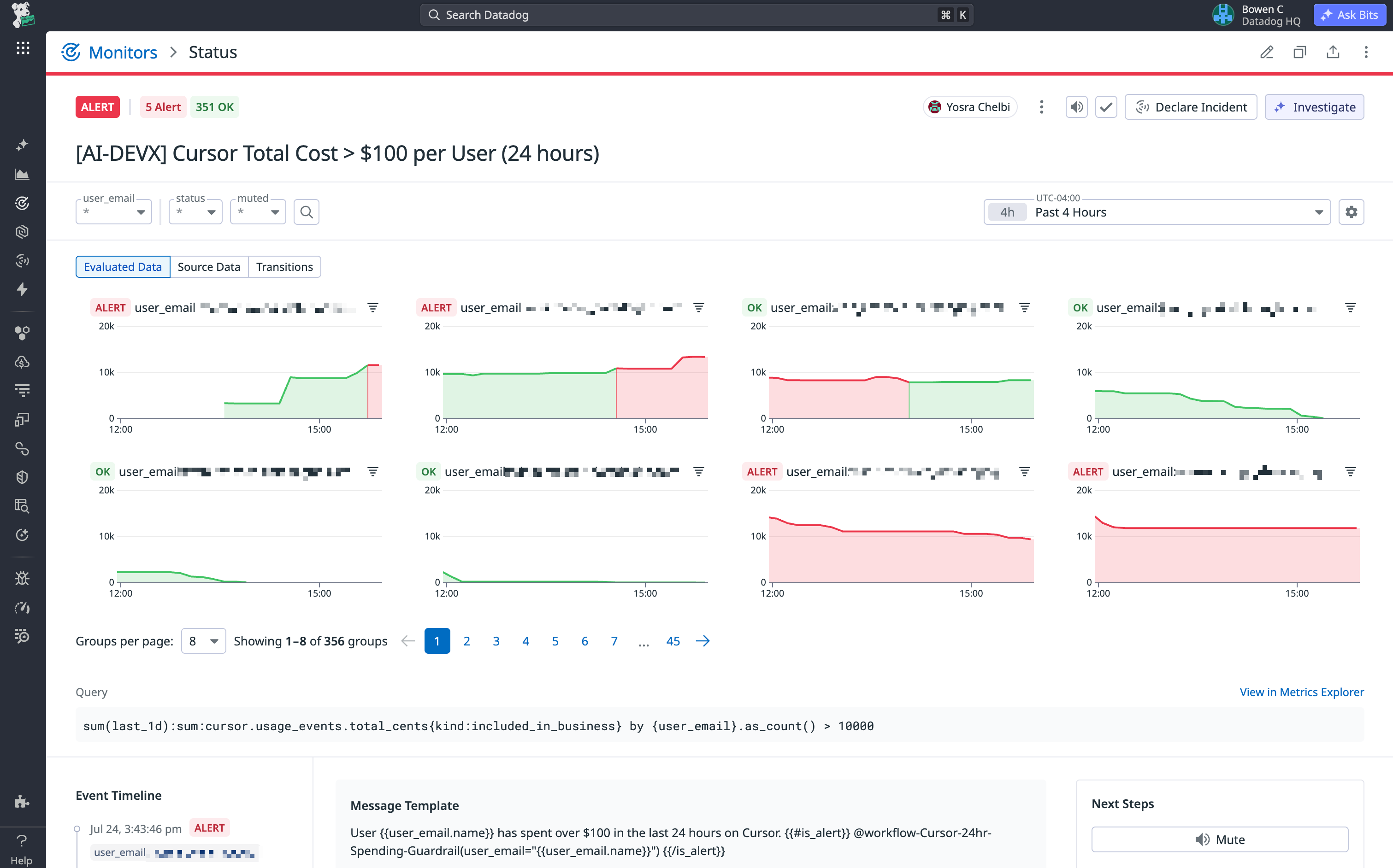Open the lightning bolt sidebar icon

(23, 289)
